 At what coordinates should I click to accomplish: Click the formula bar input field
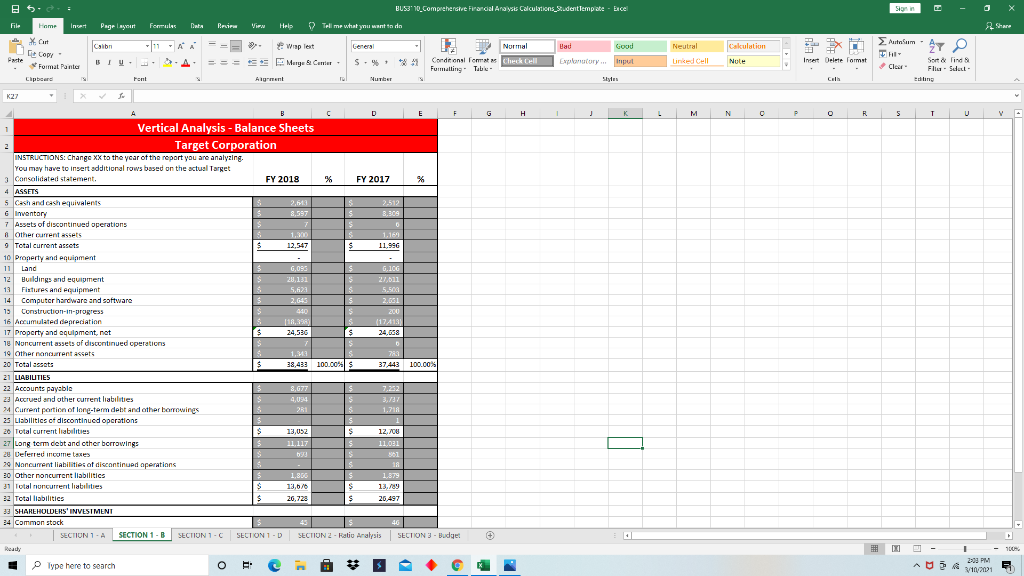pos(571,96)
